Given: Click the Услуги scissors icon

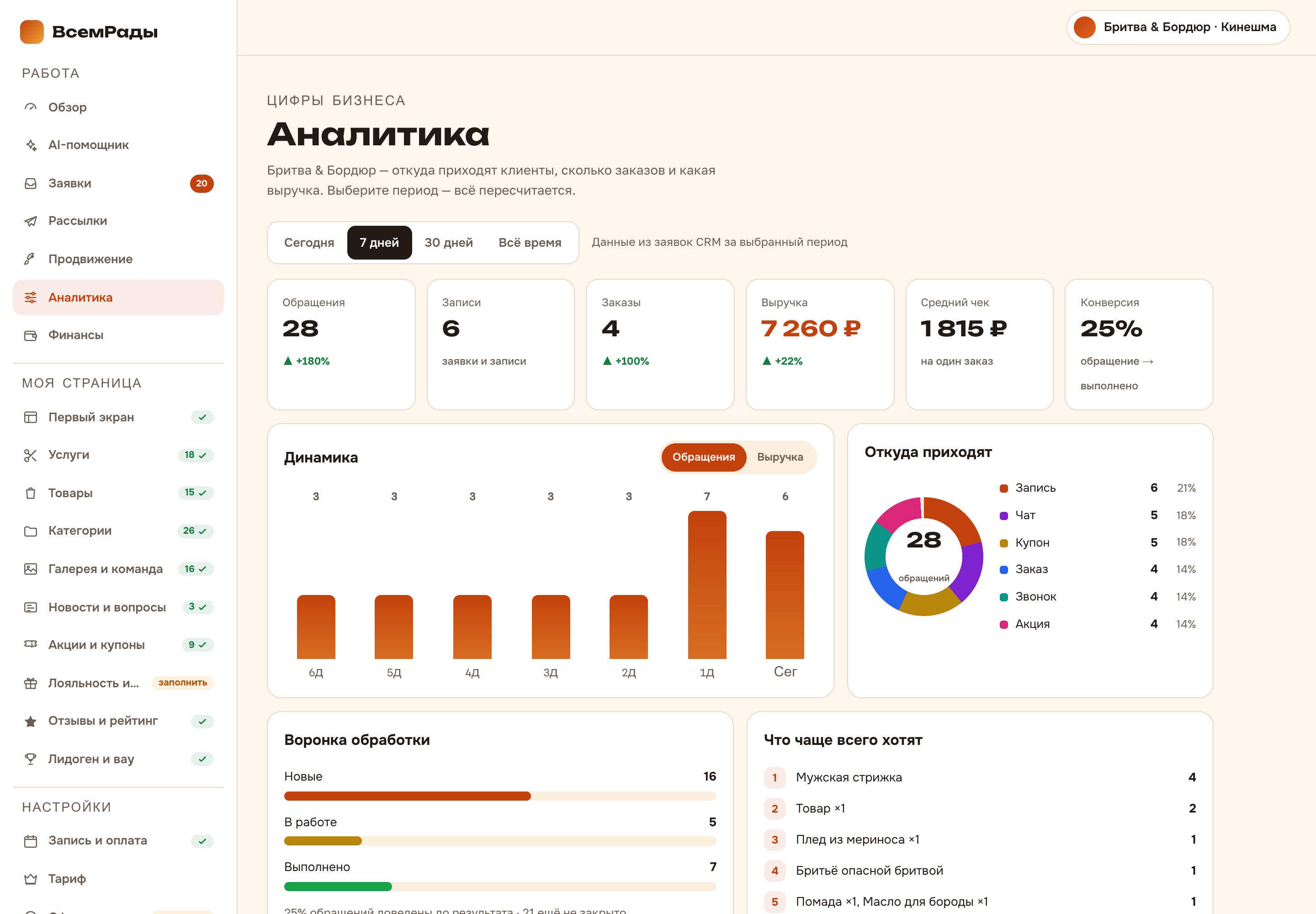Looking at the screenshot, I should point(31,455).
